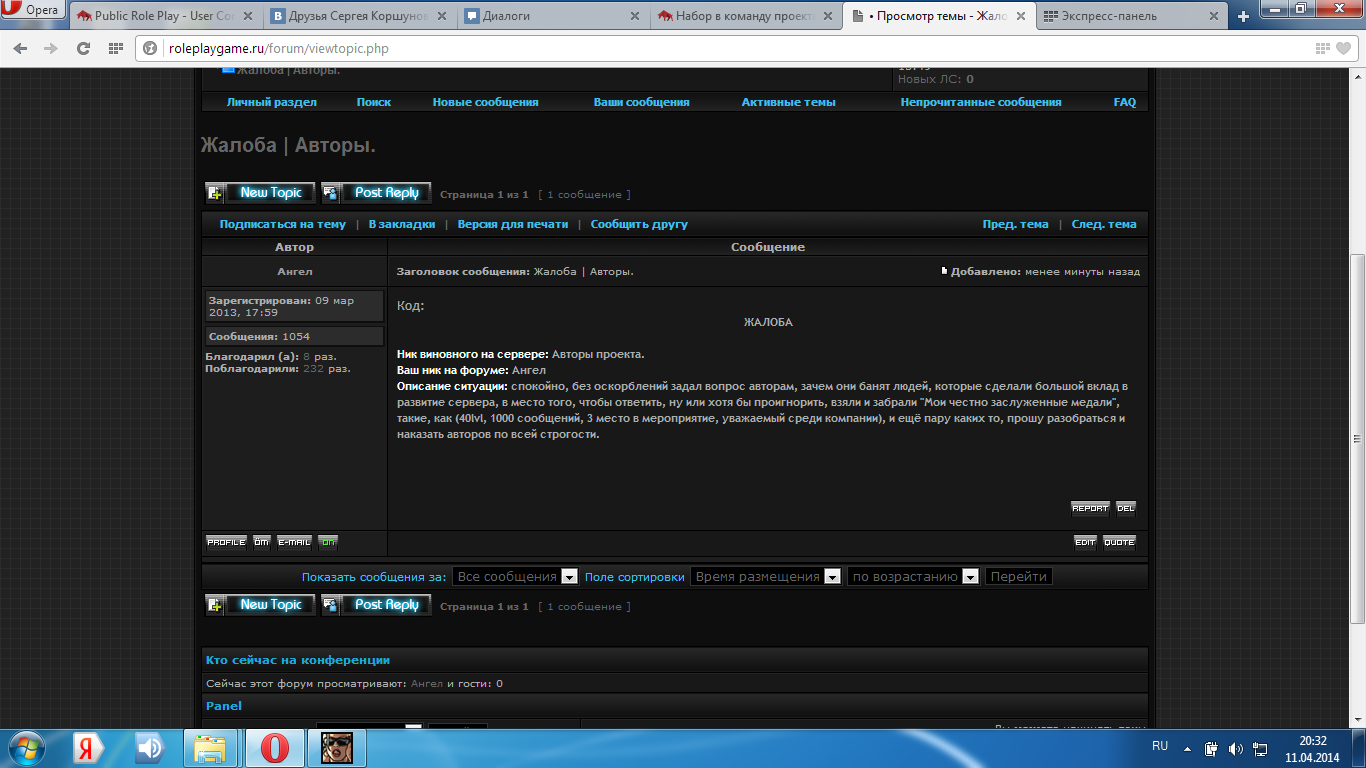The height and width of the screenshot is (768, 1366).
Task: Click the post icon before Добавлено
Action: click(944, 270)
